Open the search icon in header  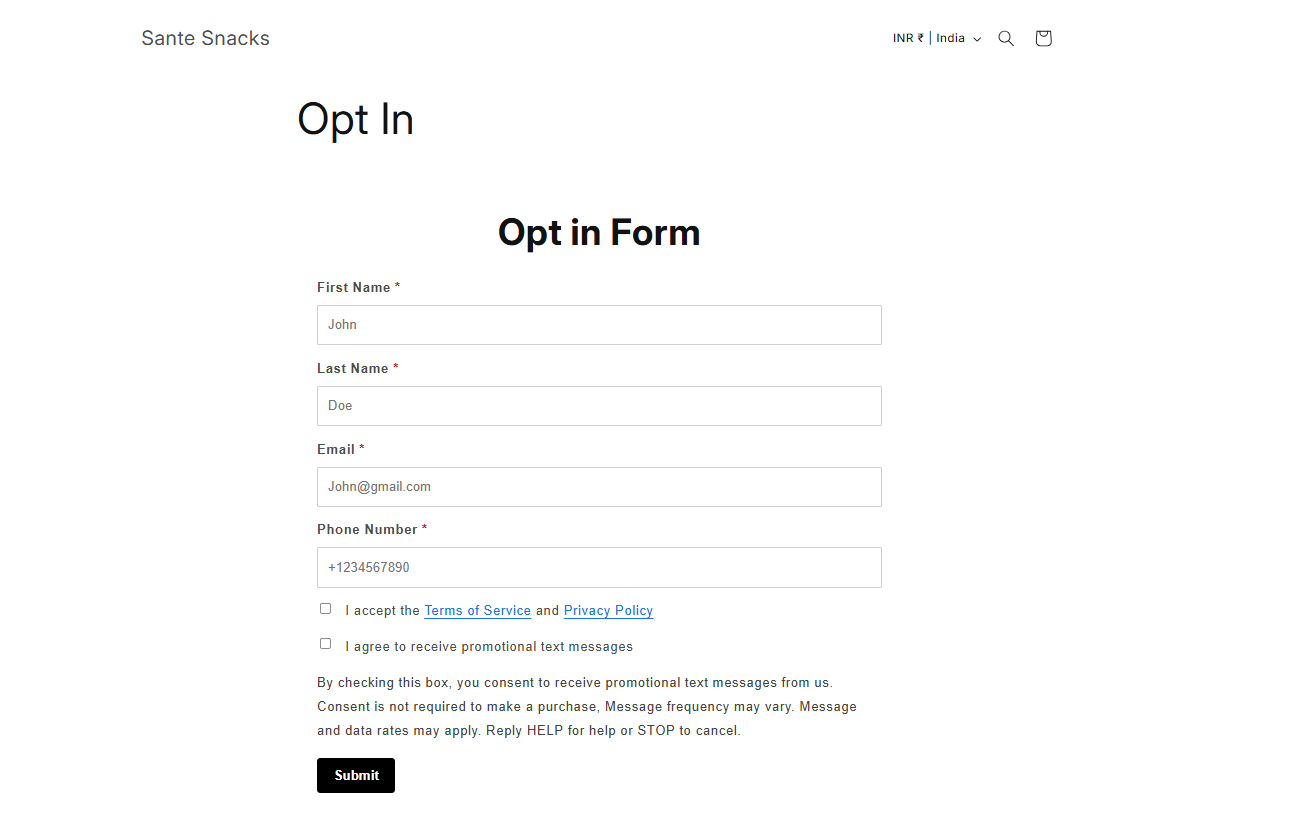(x=1006, y=39)
